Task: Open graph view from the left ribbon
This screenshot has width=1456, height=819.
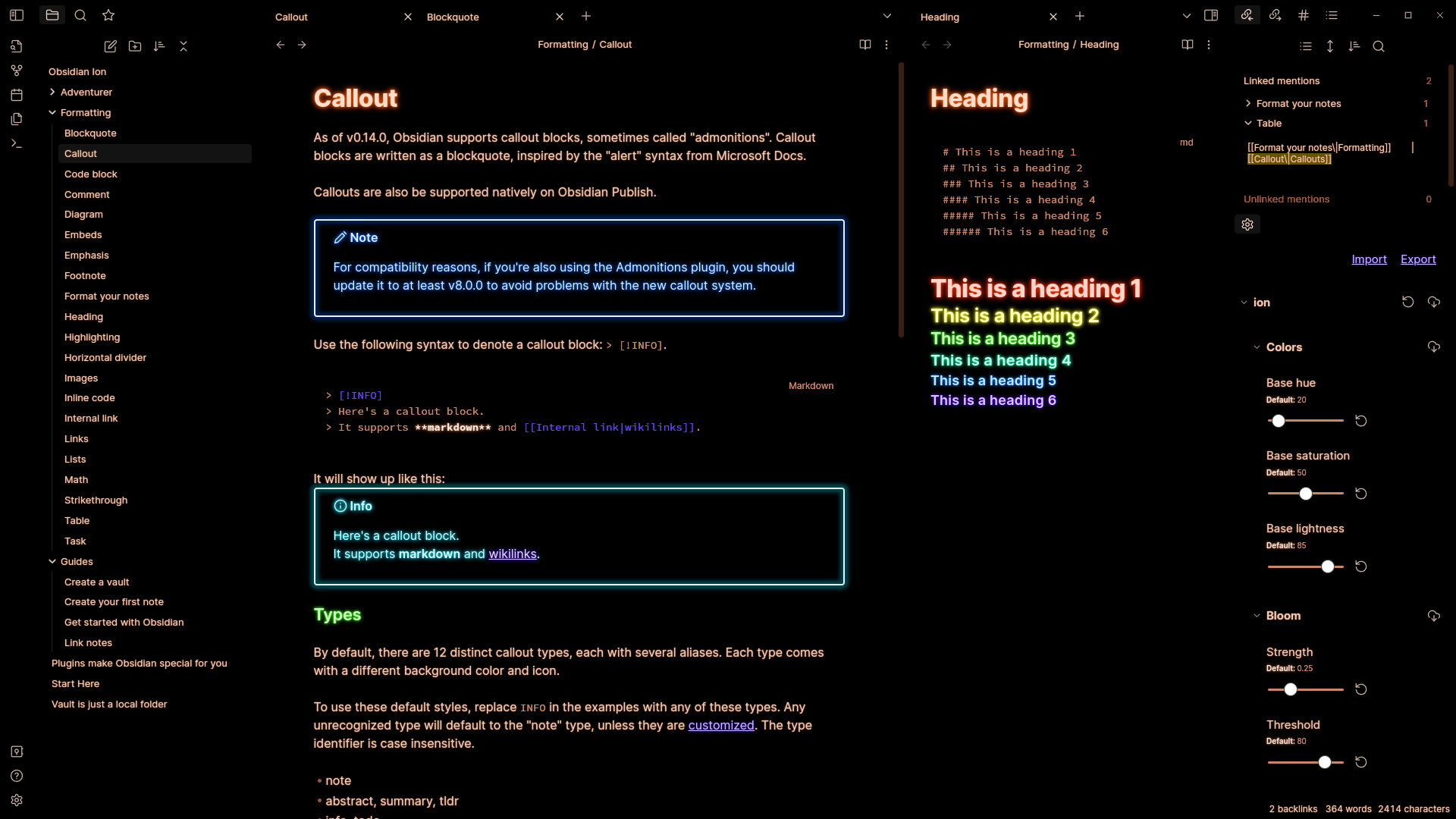Action: [17, 71]
